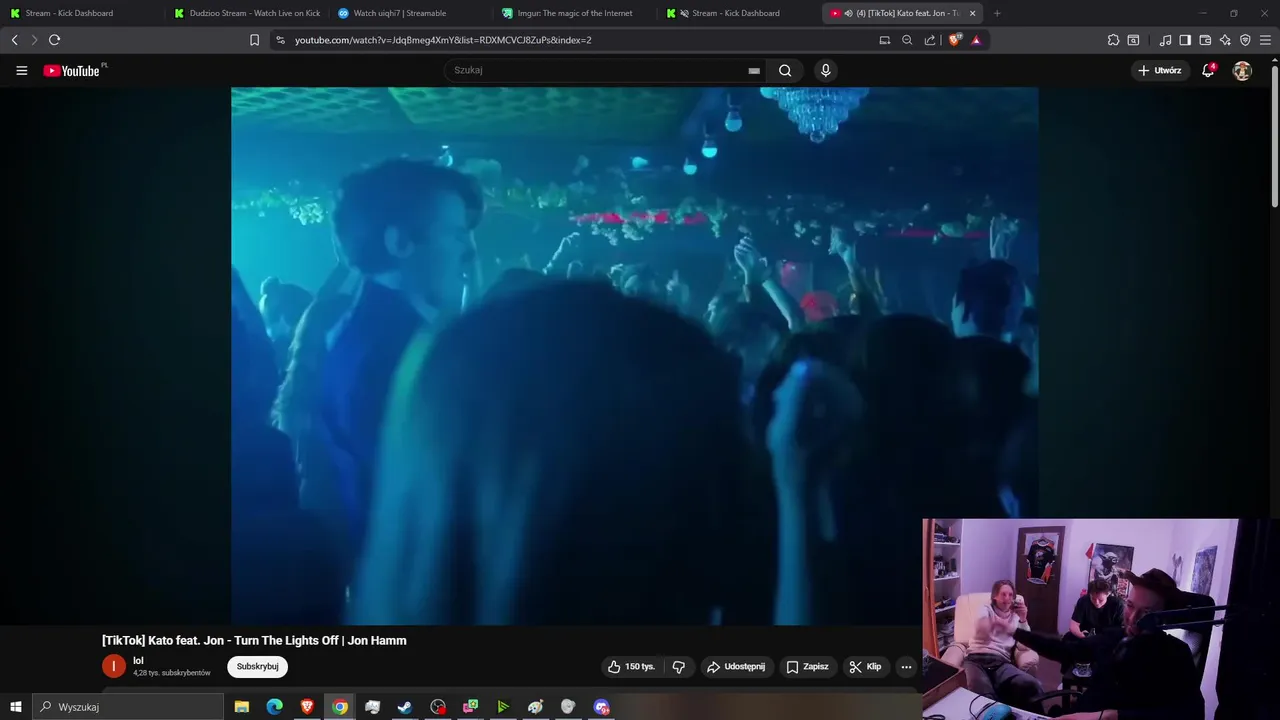This screenshot has width=1280, height=720.
Task: Open the lol channel name link
Action: coord(138,661)
